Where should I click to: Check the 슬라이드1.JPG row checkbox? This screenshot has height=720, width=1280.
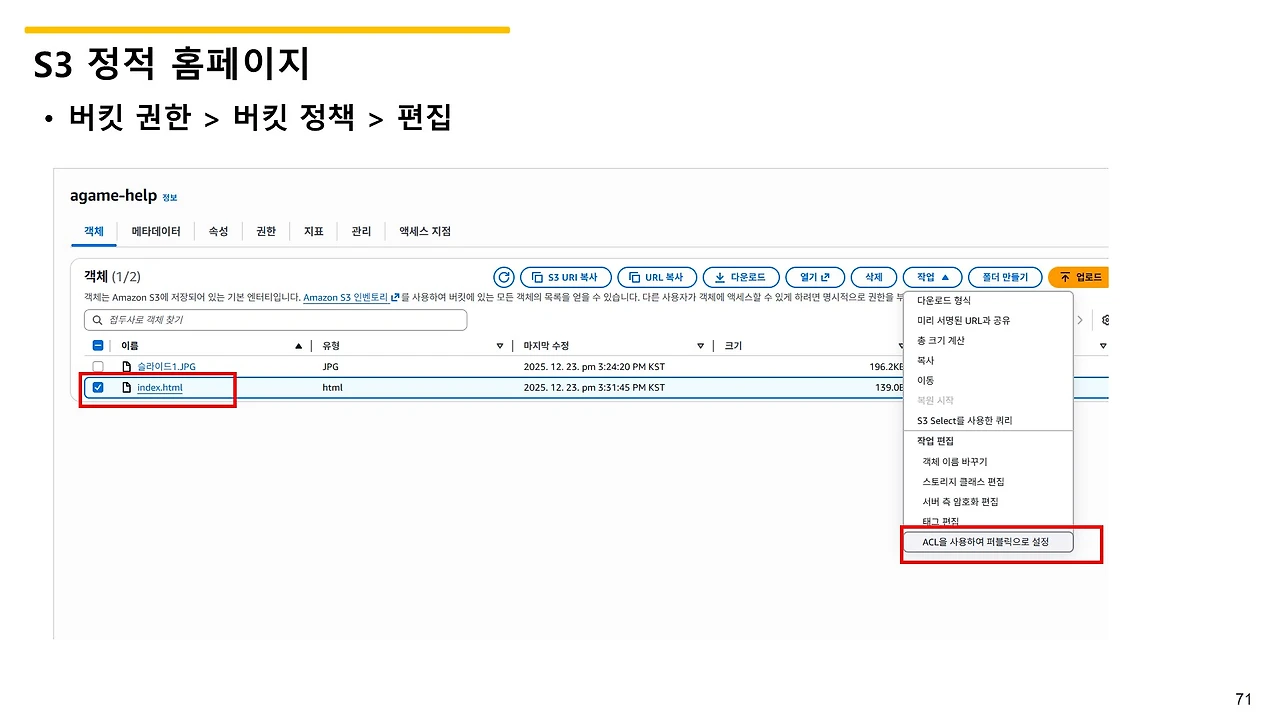[97, 366]
